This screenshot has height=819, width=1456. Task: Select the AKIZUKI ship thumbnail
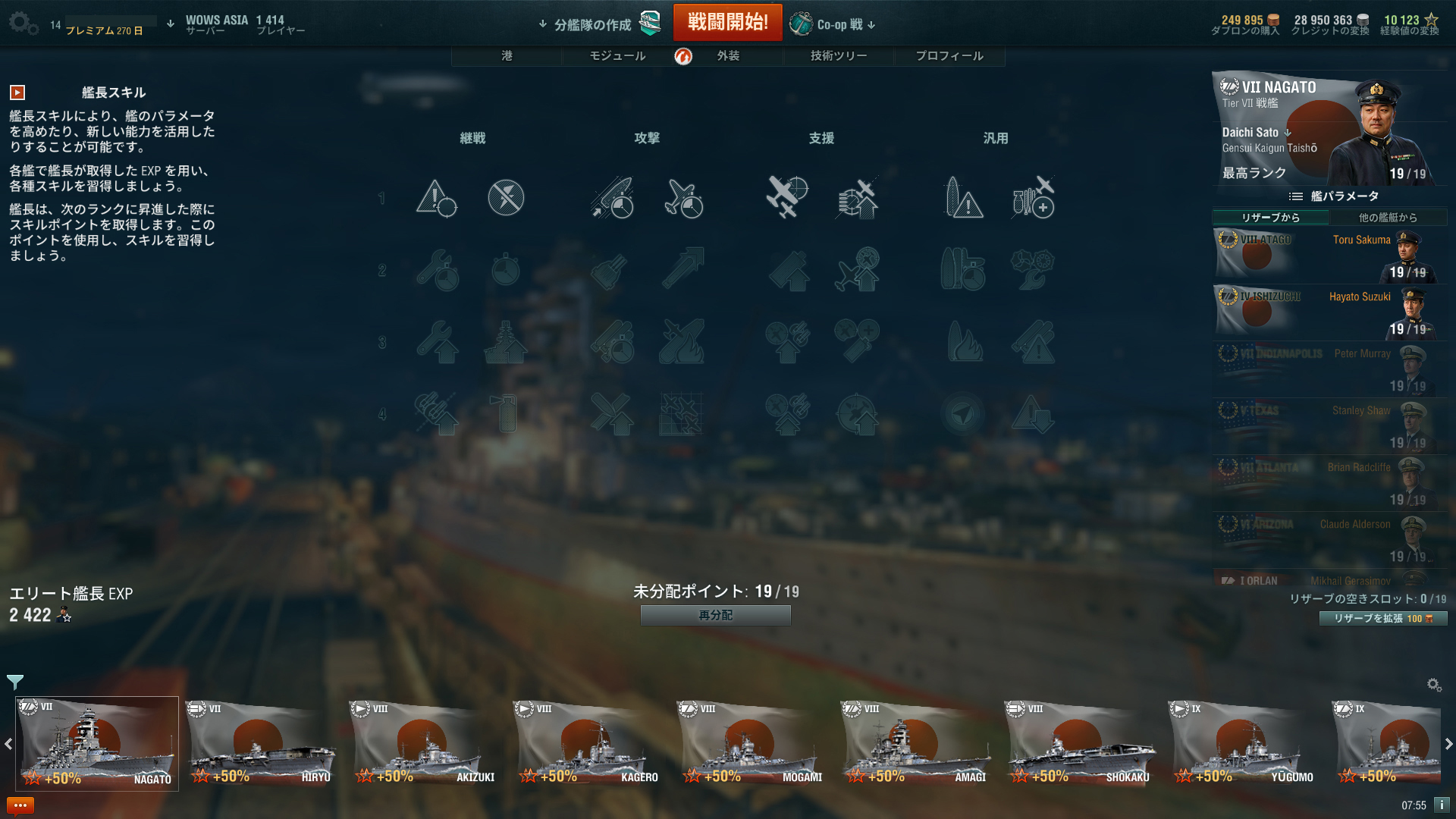coord(423,743)
